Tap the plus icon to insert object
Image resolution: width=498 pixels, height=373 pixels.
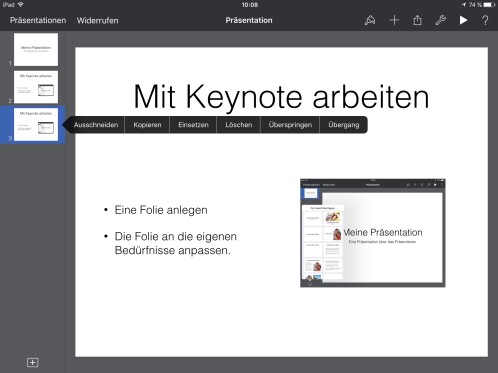(x=394, y=20)
